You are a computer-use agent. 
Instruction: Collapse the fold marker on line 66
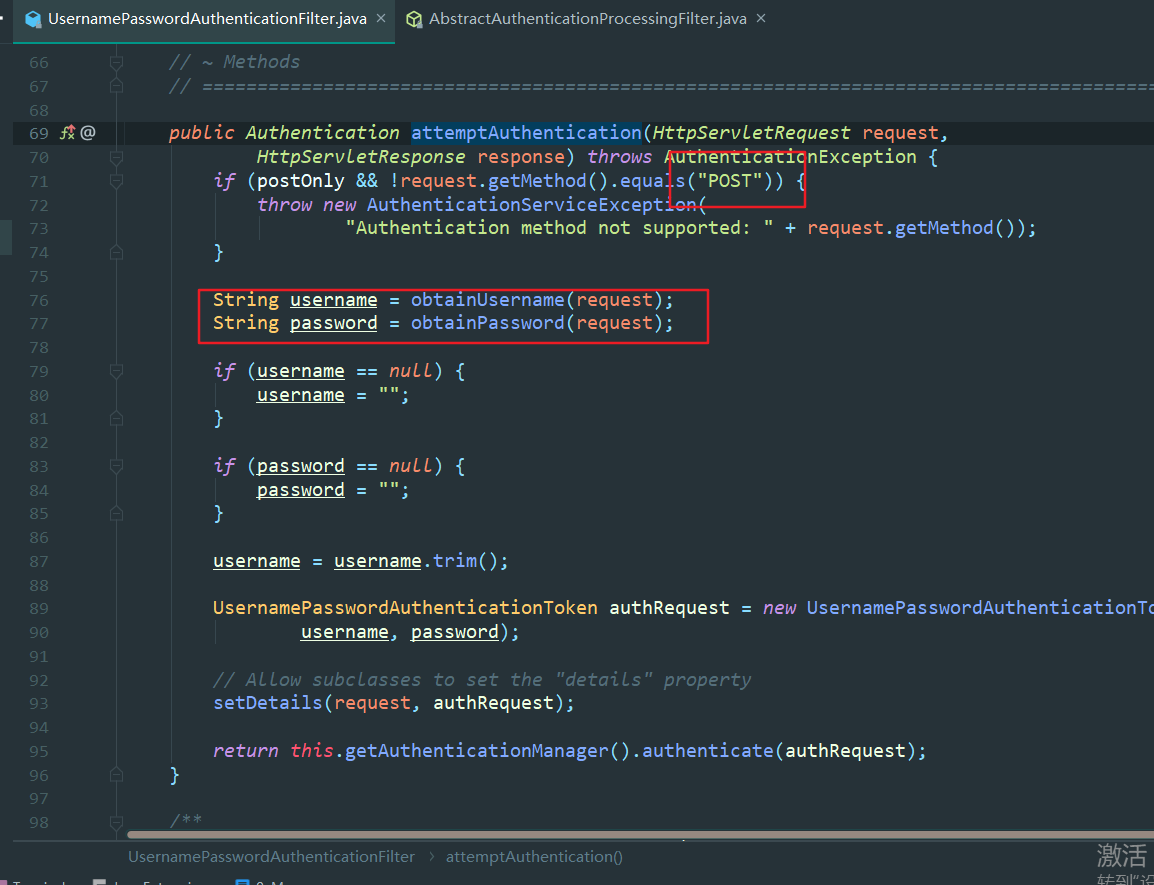pos(116,63)
